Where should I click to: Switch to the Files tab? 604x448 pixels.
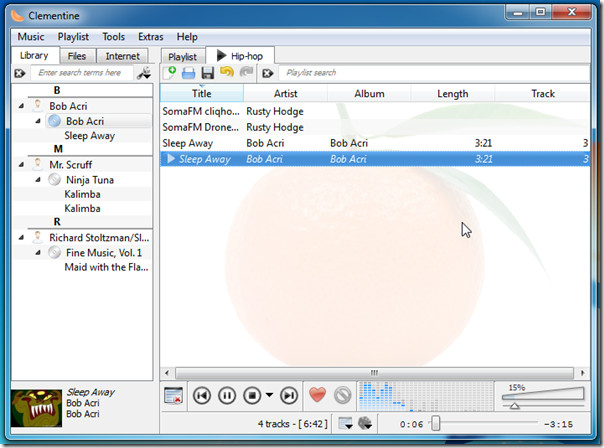(77, 56)
